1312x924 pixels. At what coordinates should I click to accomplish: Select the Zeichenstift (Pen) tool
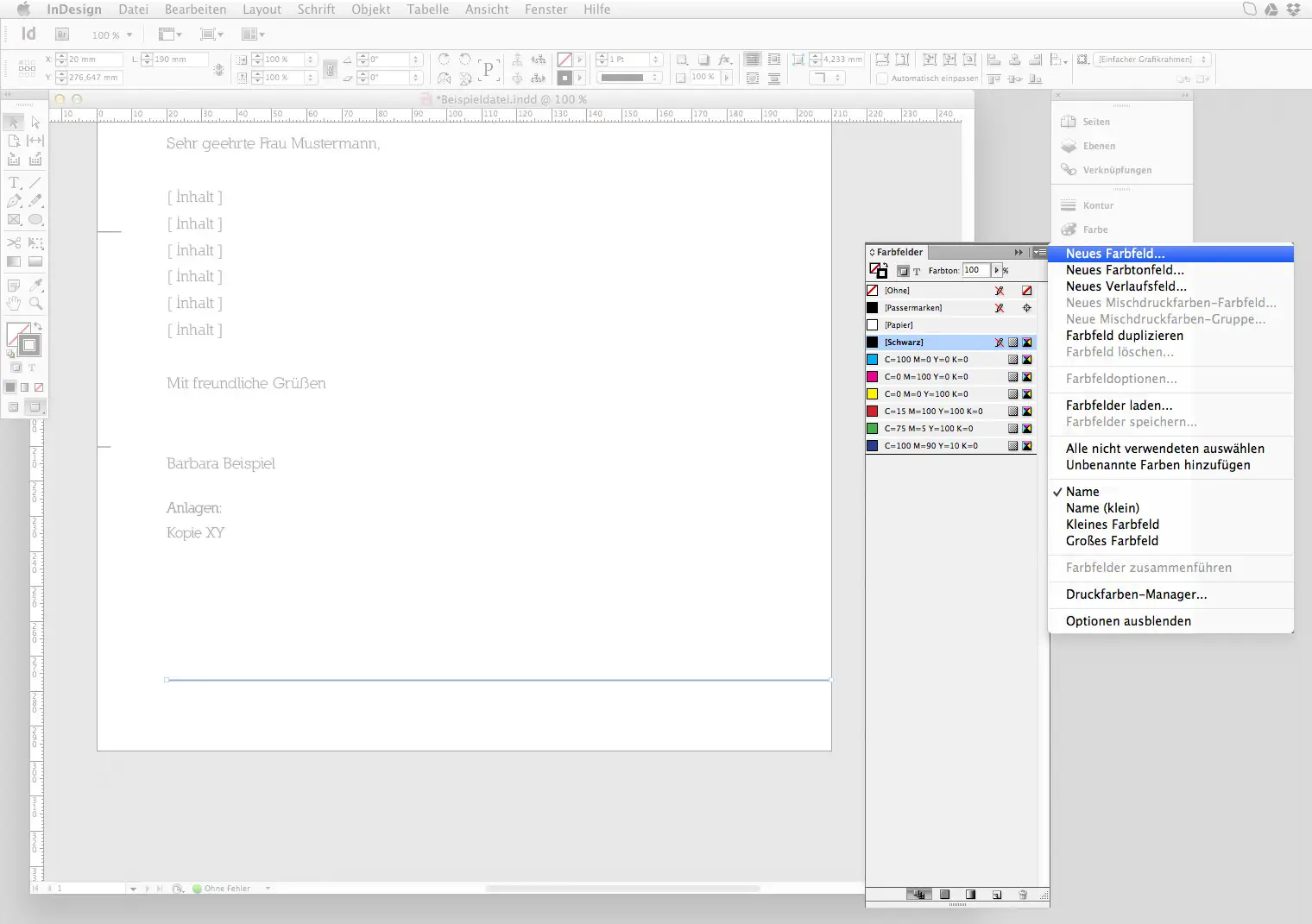click(14, 201)
